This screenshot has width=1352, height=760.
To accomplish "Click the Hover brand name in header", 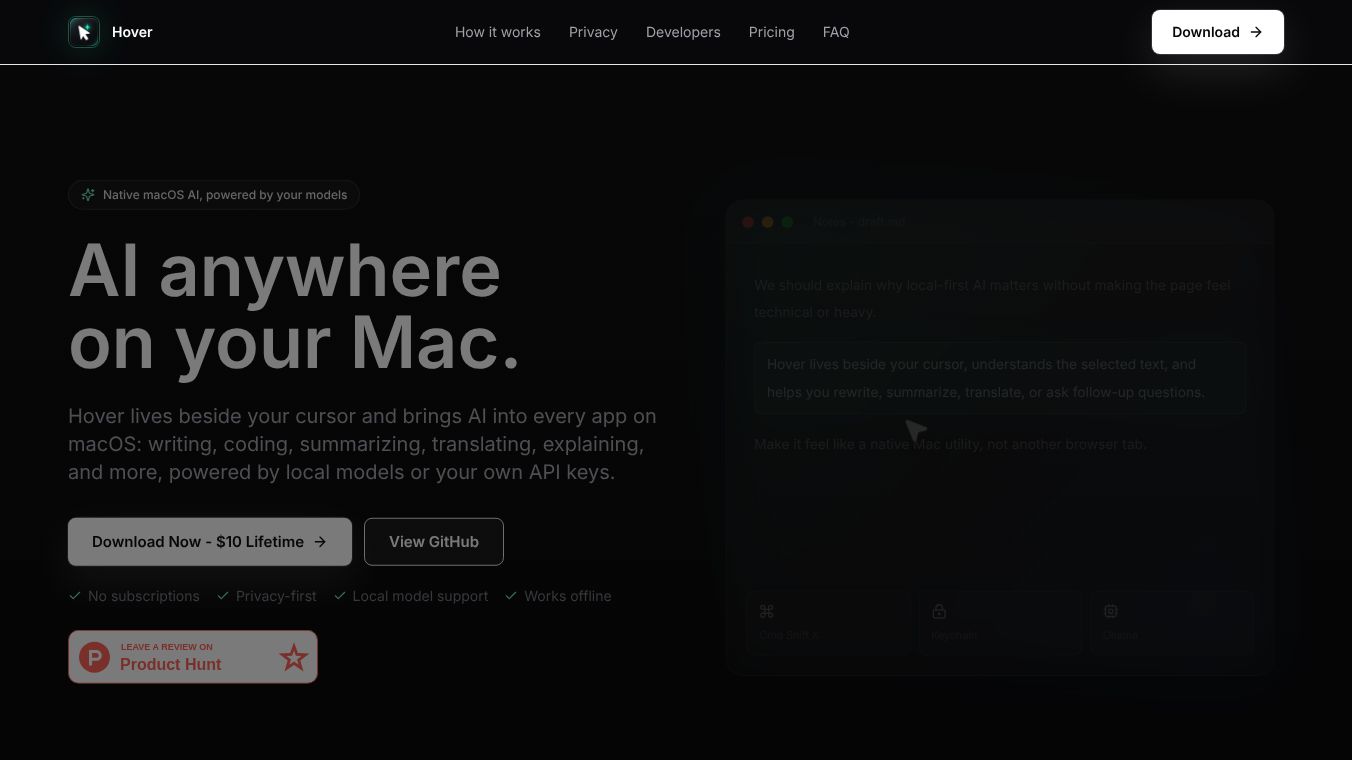I will pos(132,32).
